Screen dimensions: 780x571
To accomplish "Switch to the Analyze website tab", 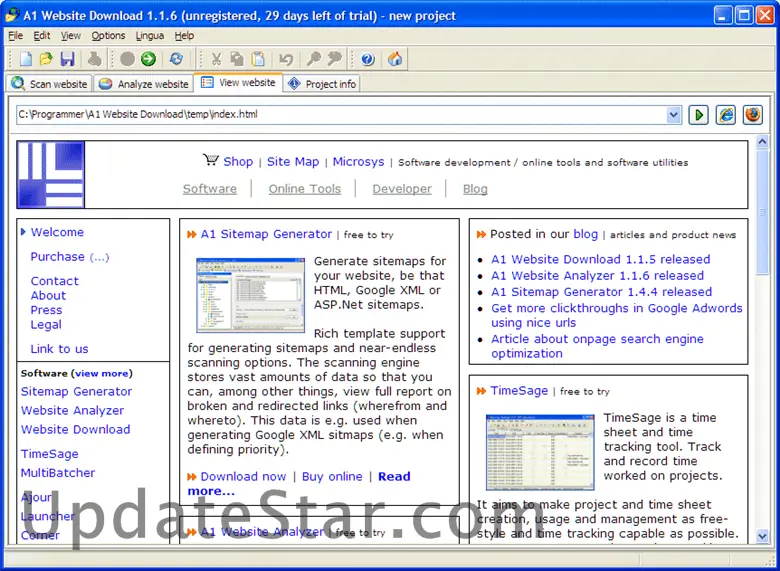I will 144,84.
